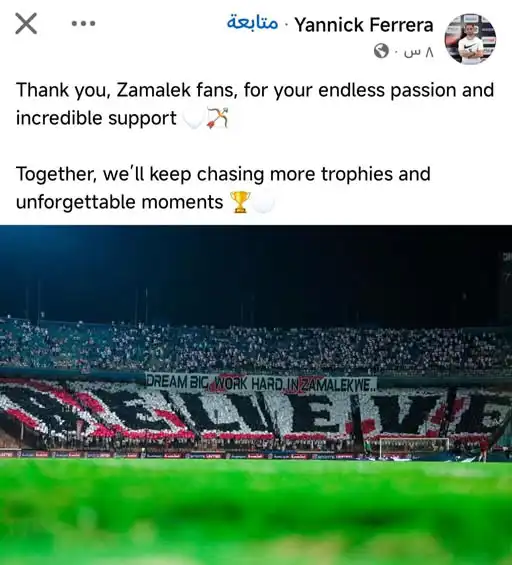Tap Yannick Ferrera's profile picture
512x565 pixels.
(x=470, y=39)
